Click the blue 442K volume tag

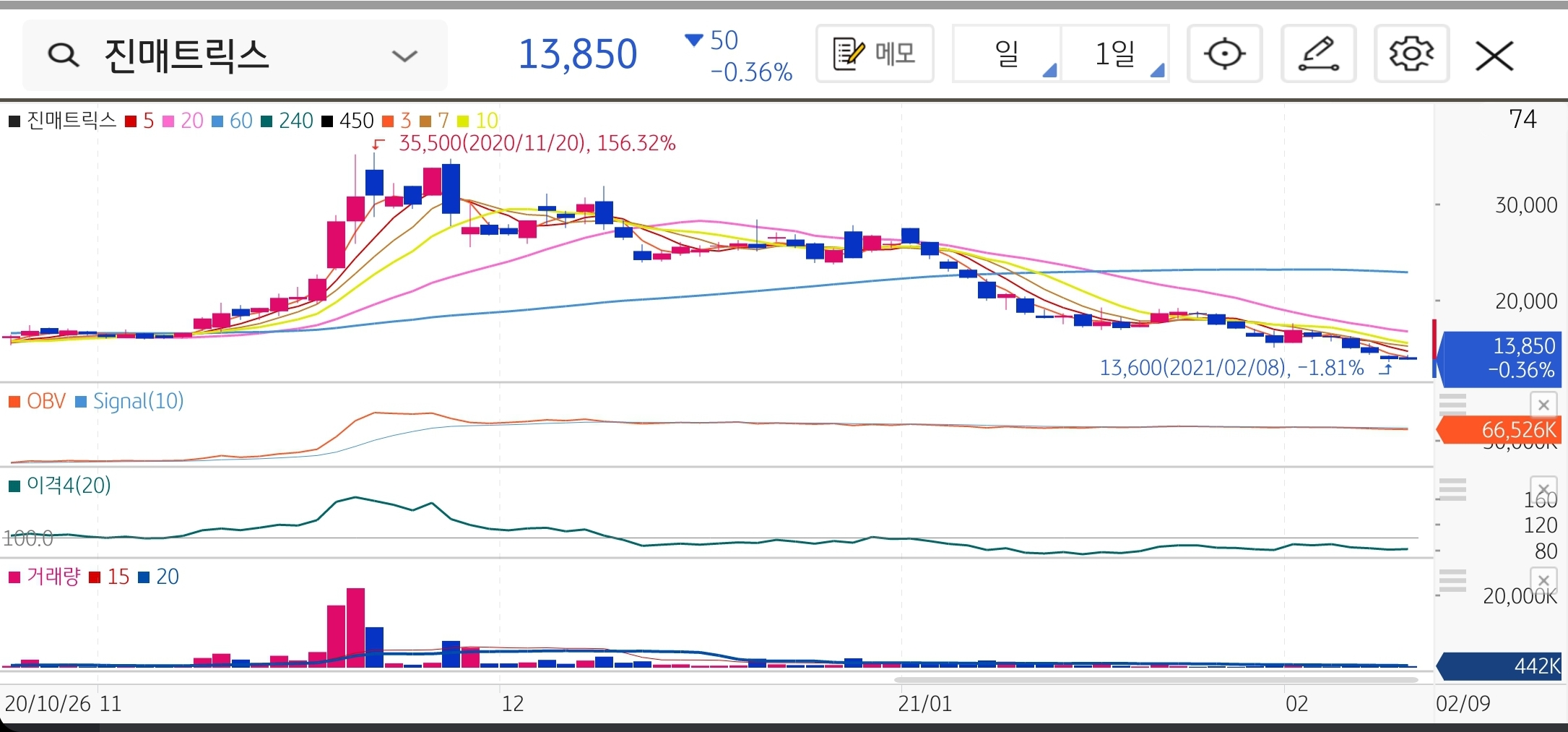point(1499,666)
